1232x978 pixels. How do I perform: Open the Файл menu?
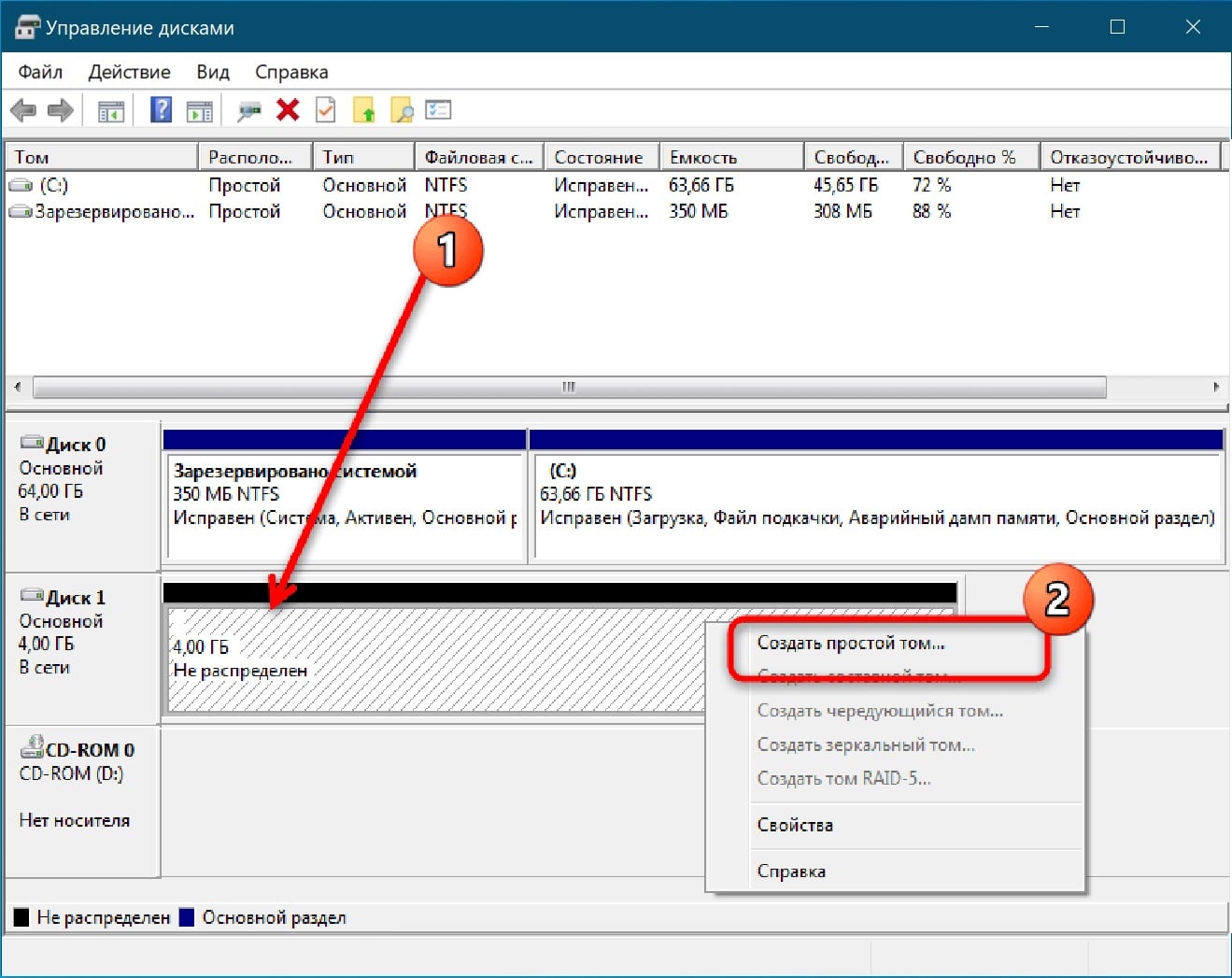point(40,72)
